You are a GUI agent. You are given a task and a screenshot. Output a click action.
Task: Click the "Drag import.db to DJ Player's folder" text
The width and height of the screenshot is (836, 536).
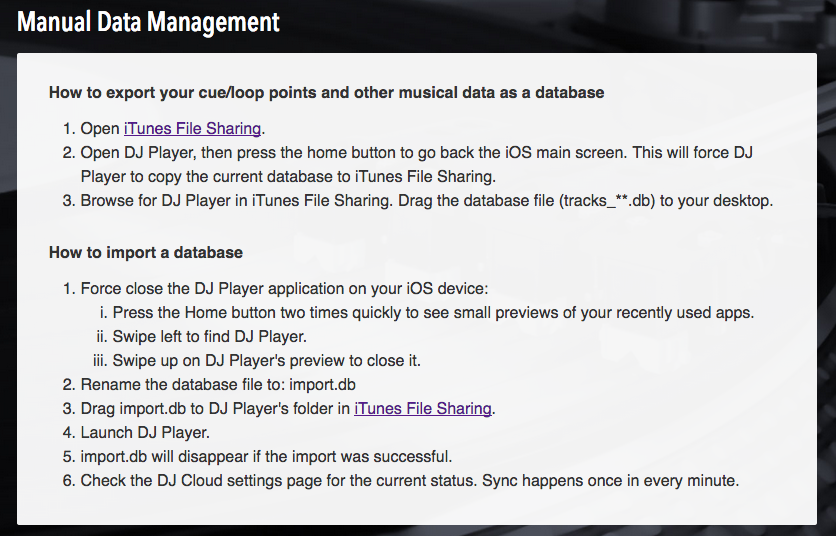[215, 409]
